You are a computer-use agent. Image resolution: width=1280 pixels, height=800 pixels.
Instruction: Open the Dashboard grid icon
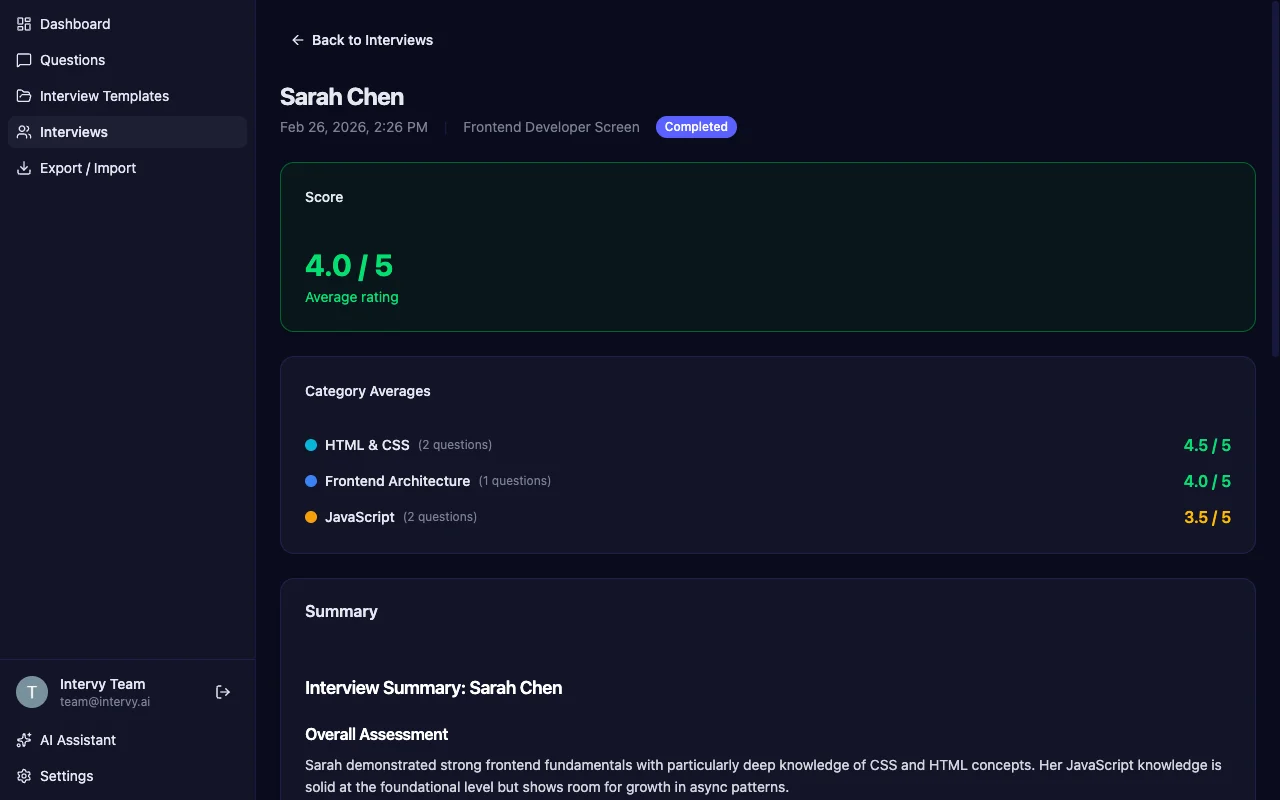[x=23, y=24]
